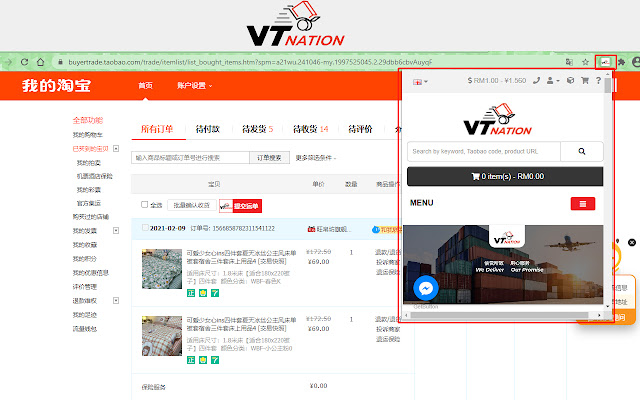Screen dimensions: 640x400
Task: Tick the 全选 select-all checkbox
Action: 144,204
